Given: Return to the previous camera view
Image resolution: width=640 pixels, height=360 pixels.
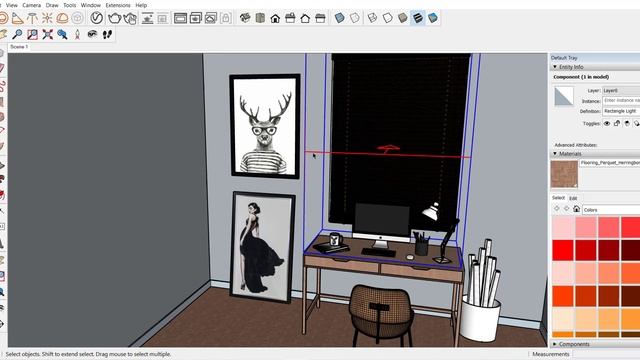Looking at the screenshot, I should (62, 34).
